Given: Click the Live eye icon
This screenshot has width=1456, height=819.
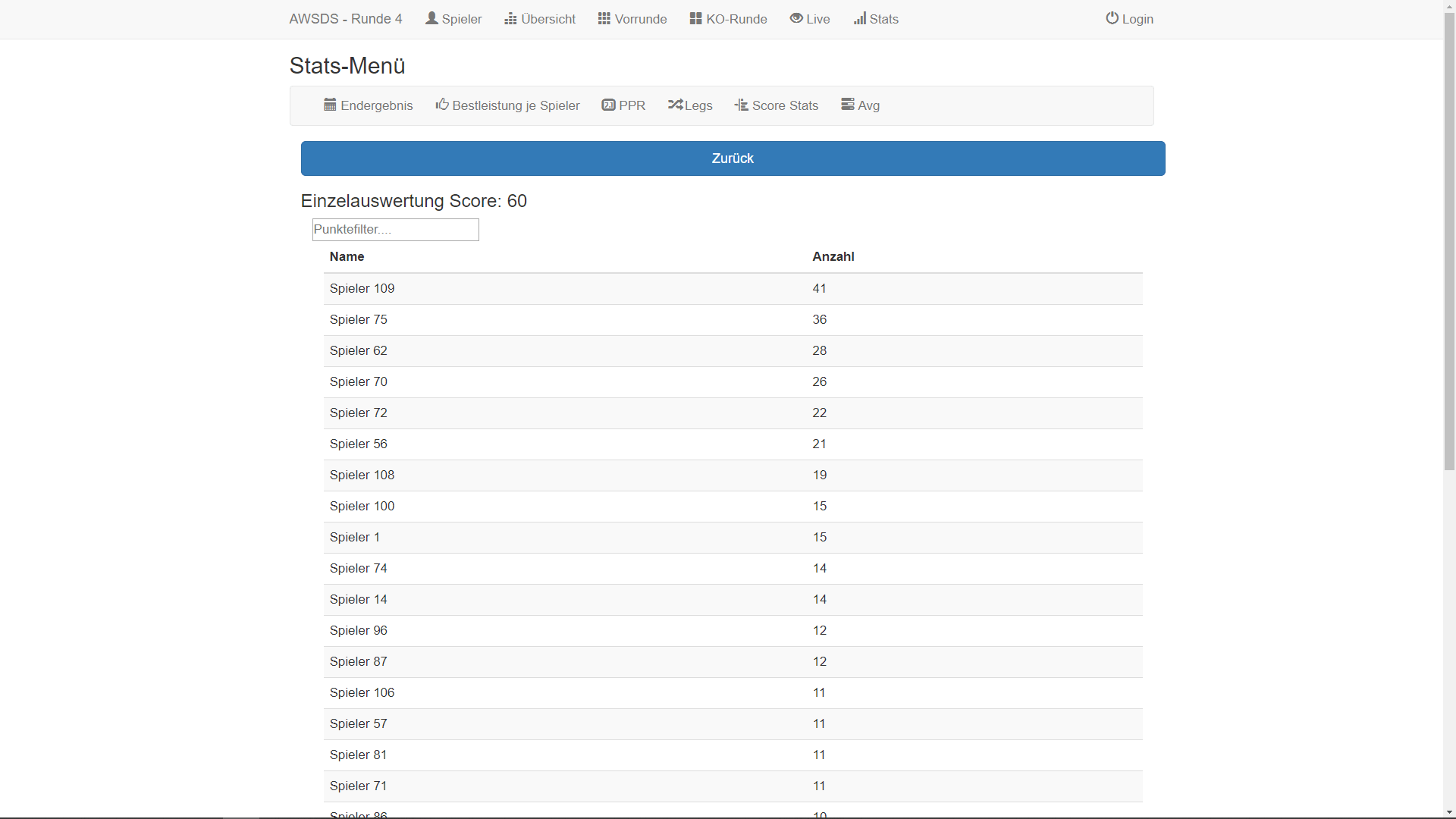Looking at the screenshot, I should pos(796,18).
